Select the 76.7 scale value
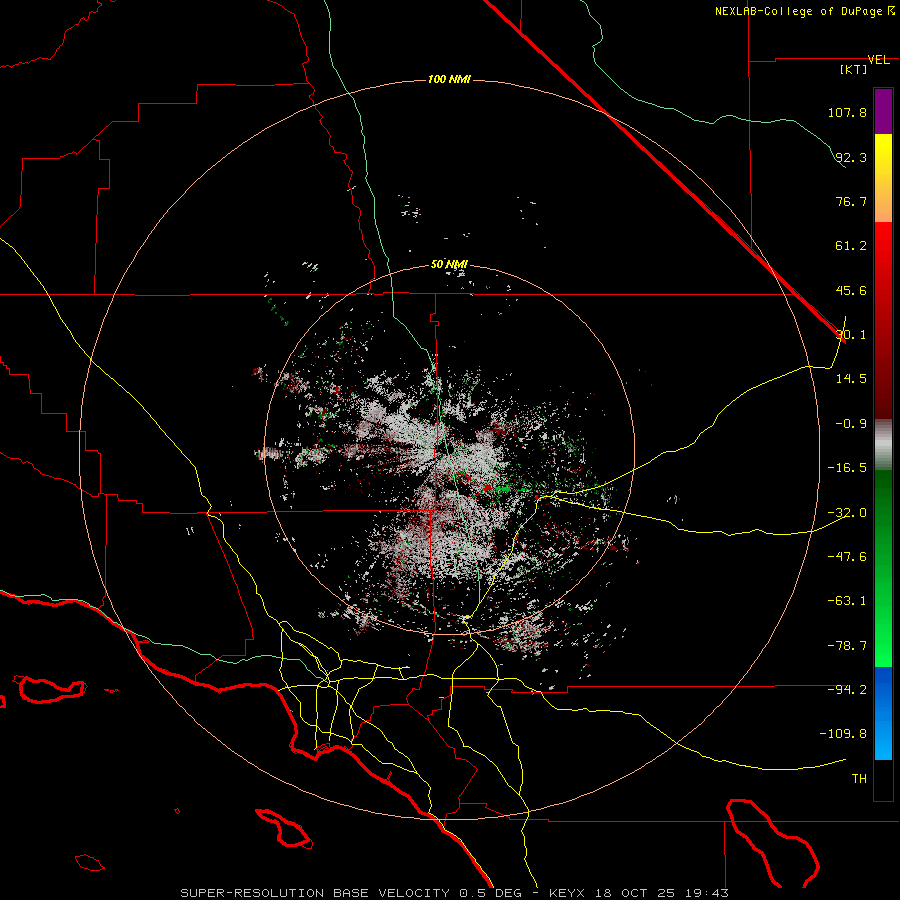 pyautogui.click(x=851, y=201)
